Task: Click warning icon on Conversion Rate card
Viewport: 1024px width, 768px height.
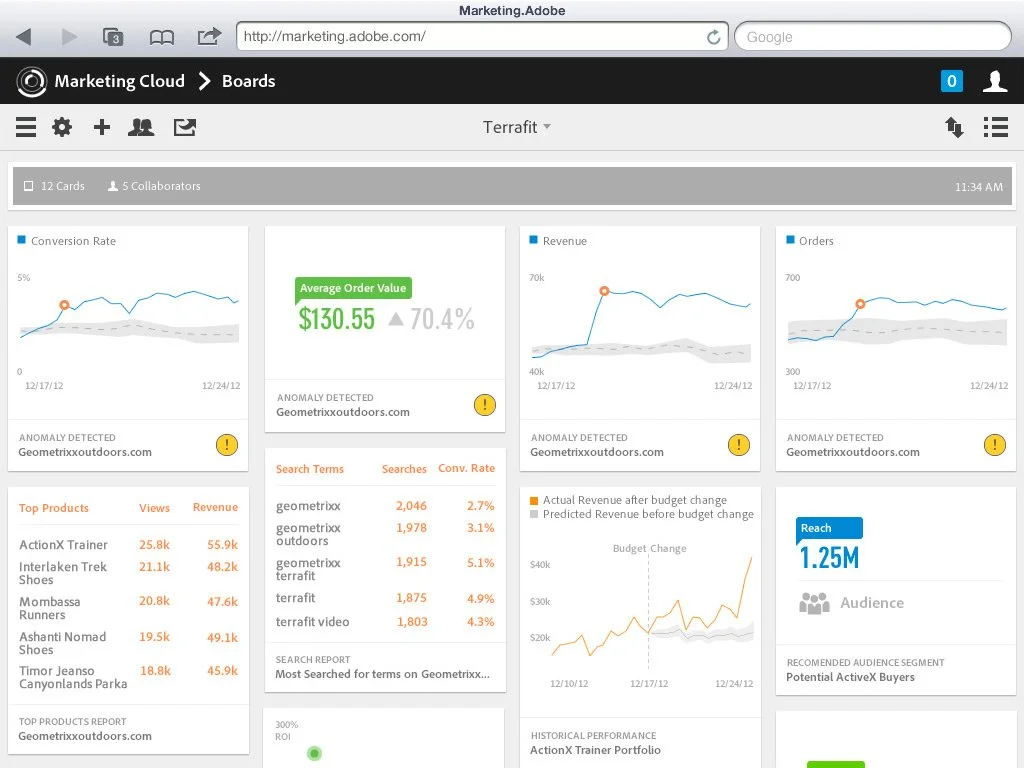Action: (x=227, y=445)
